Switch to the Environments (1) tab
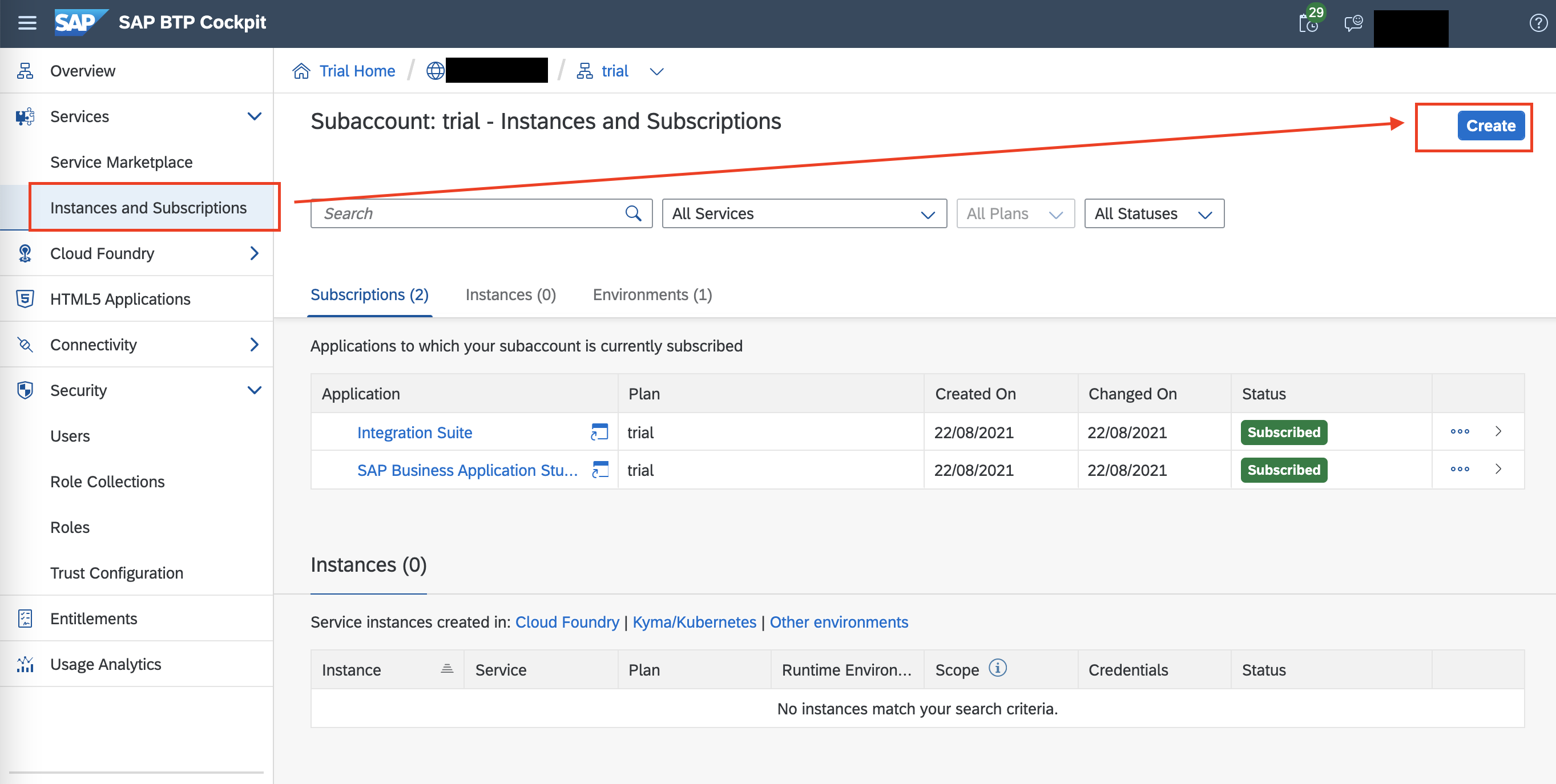Screen dimensions: 1556x784 652,295
